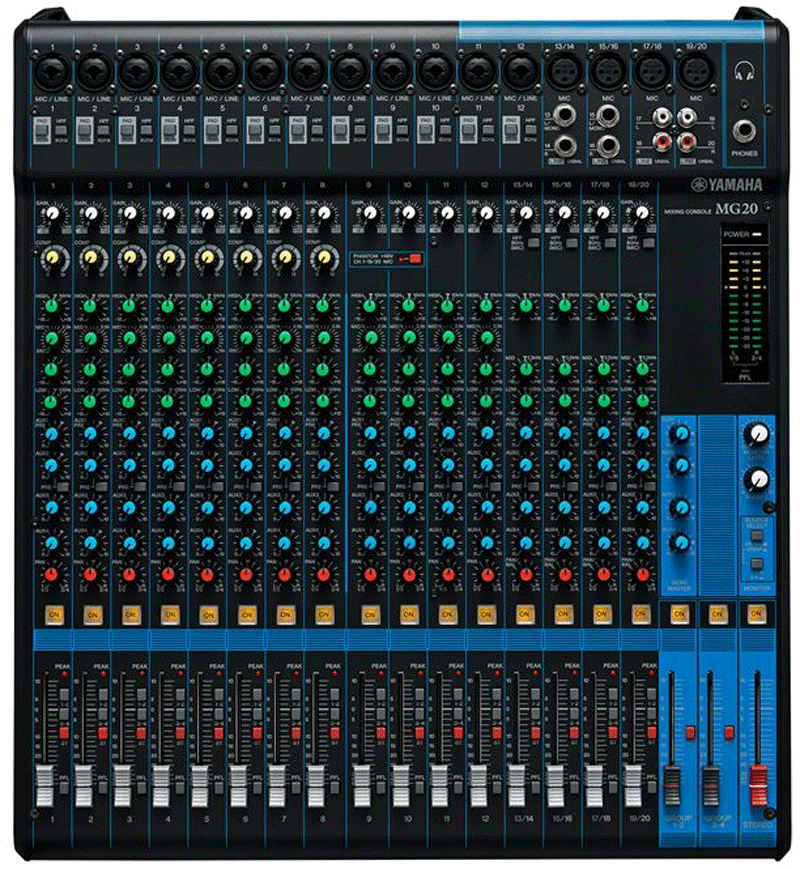This screenshot has height=869, width=800.
Task: Click the channel 16 line input jack
Action: (608, 145)
